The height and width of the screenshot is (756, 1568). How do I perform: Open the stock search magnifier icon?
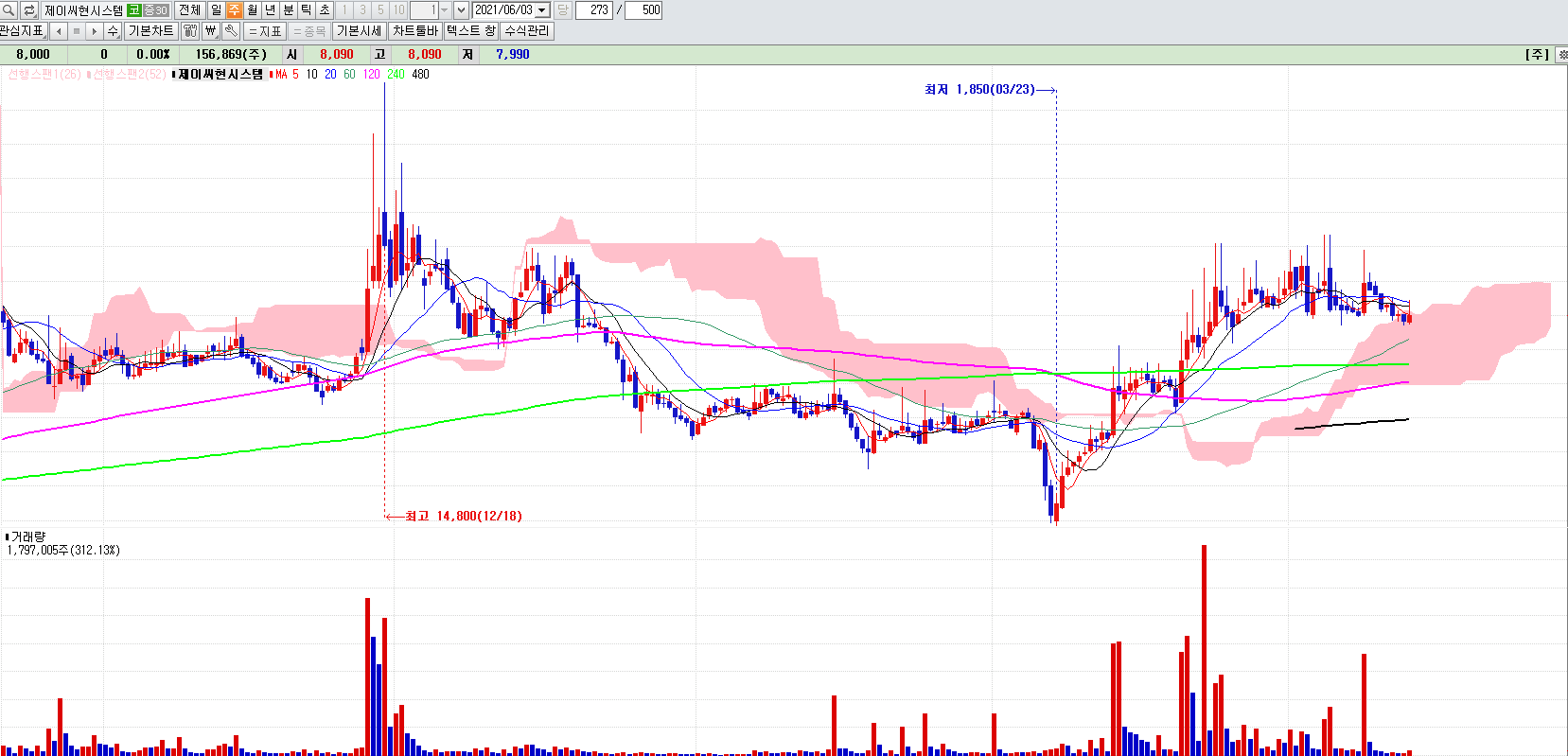click(x=9, y=9)
